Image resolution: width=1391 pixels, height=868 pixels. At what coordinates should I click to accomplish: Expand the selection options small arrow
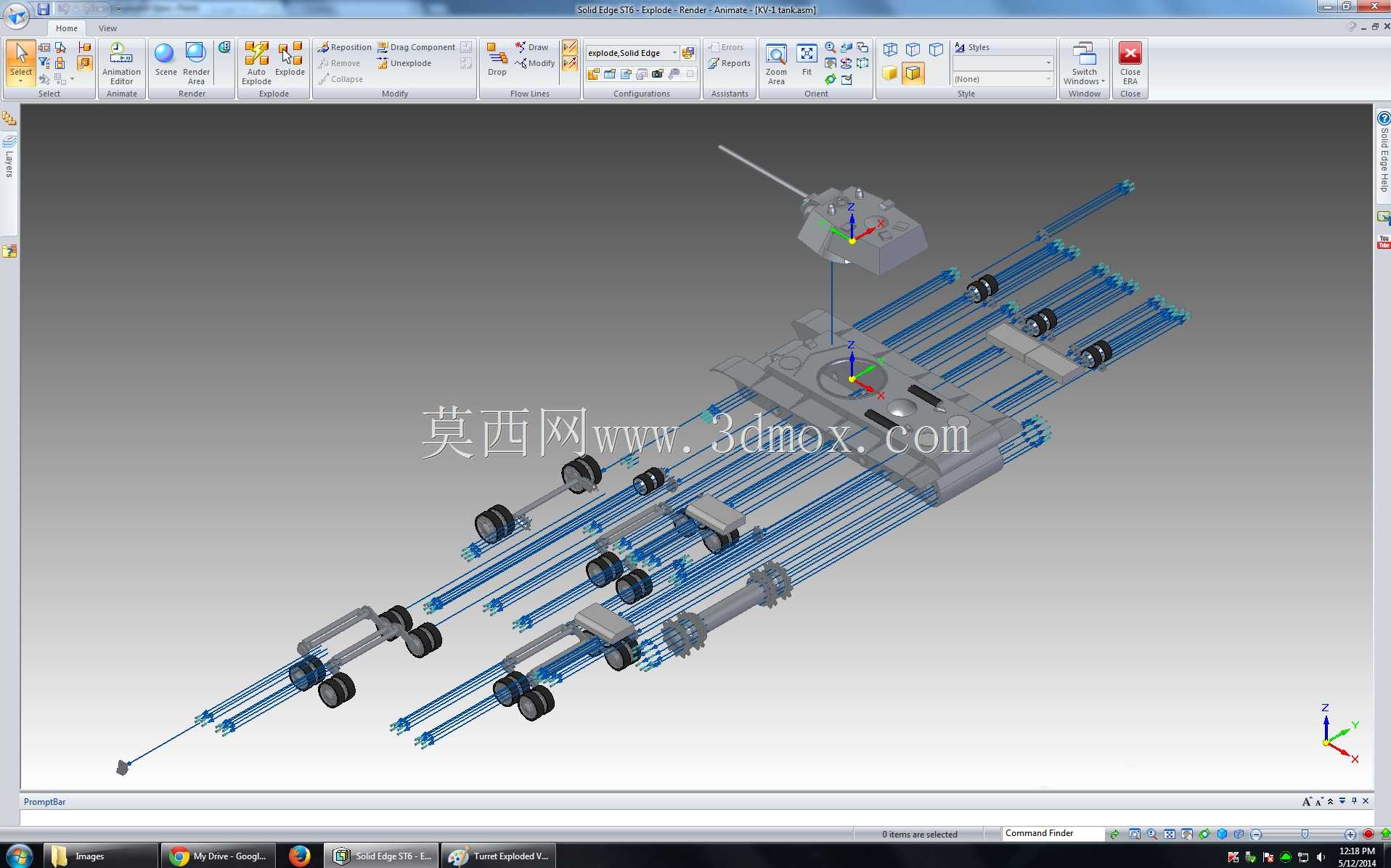click(x=72, y=78)
